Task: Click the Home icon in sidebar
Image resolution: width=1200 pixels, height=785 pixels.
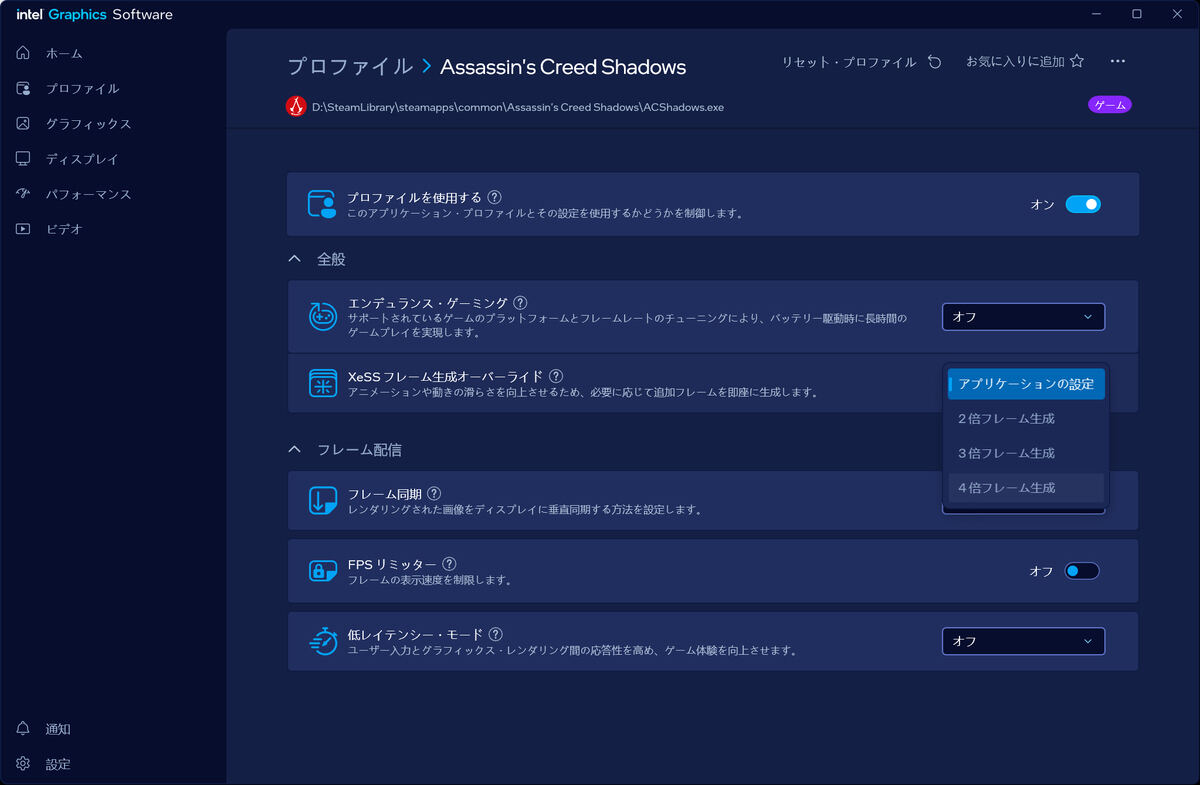Action: click(23, 53)
